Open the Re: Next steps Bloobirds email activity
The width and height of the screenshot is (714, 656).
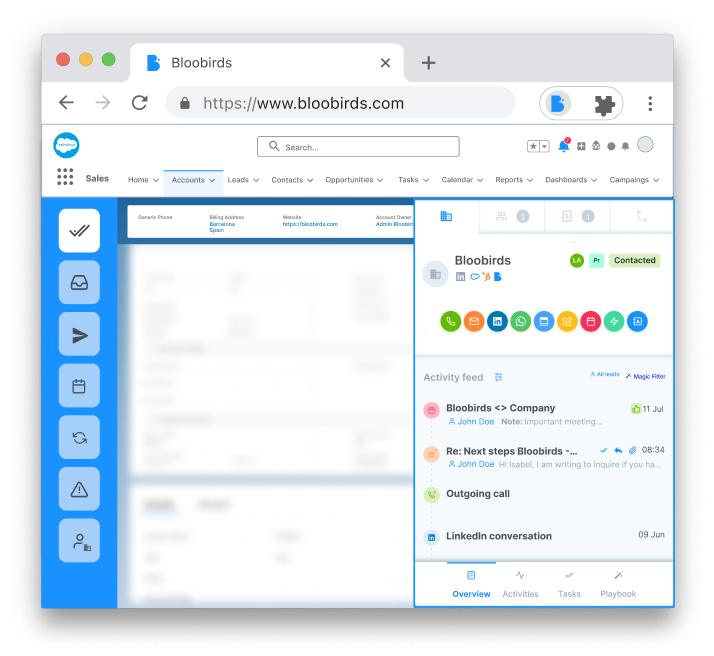pyautogui.click(x=544, y=457)
